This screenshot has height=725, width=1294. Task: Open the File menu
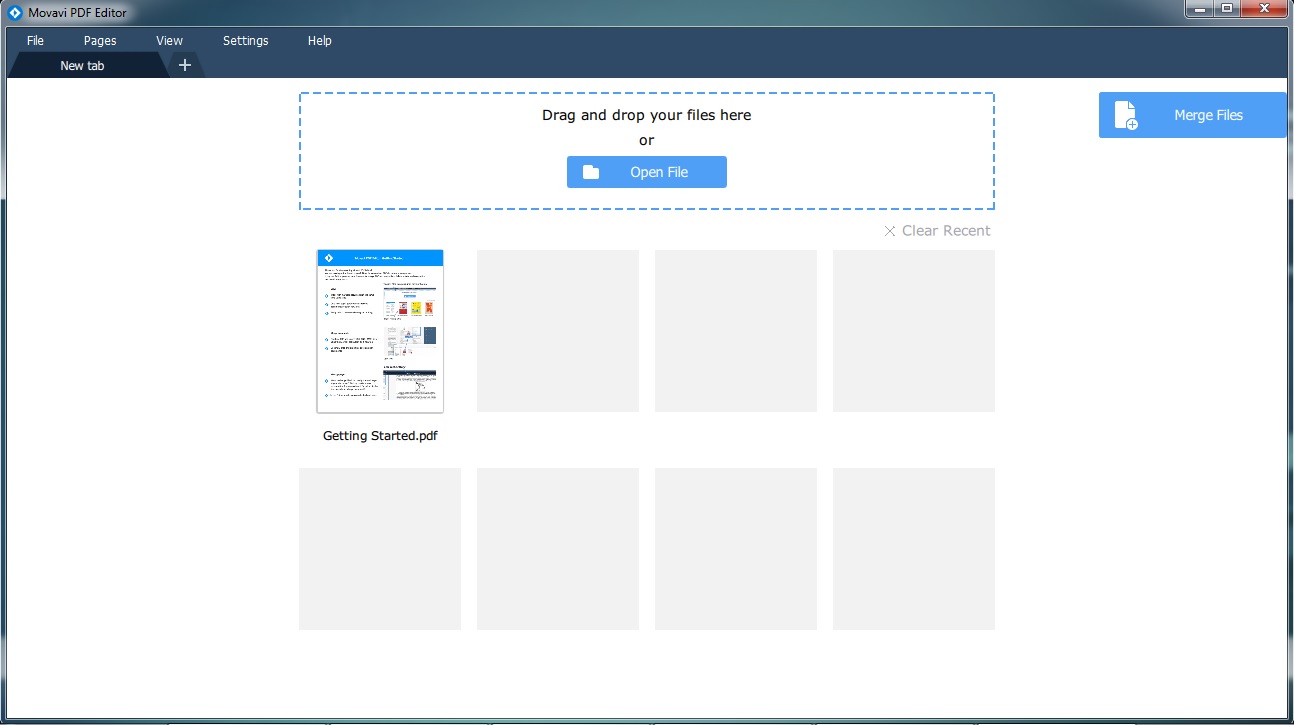pyautogui.click(x=35, y=41)
